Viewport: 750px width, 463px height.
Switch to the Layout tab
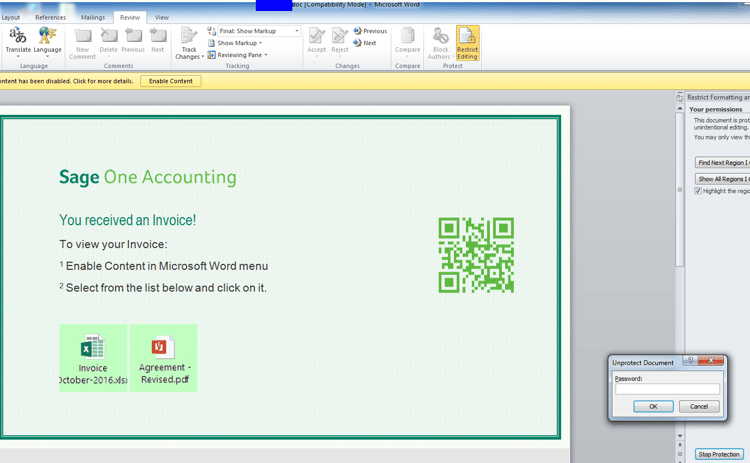(x=11, y=17)
